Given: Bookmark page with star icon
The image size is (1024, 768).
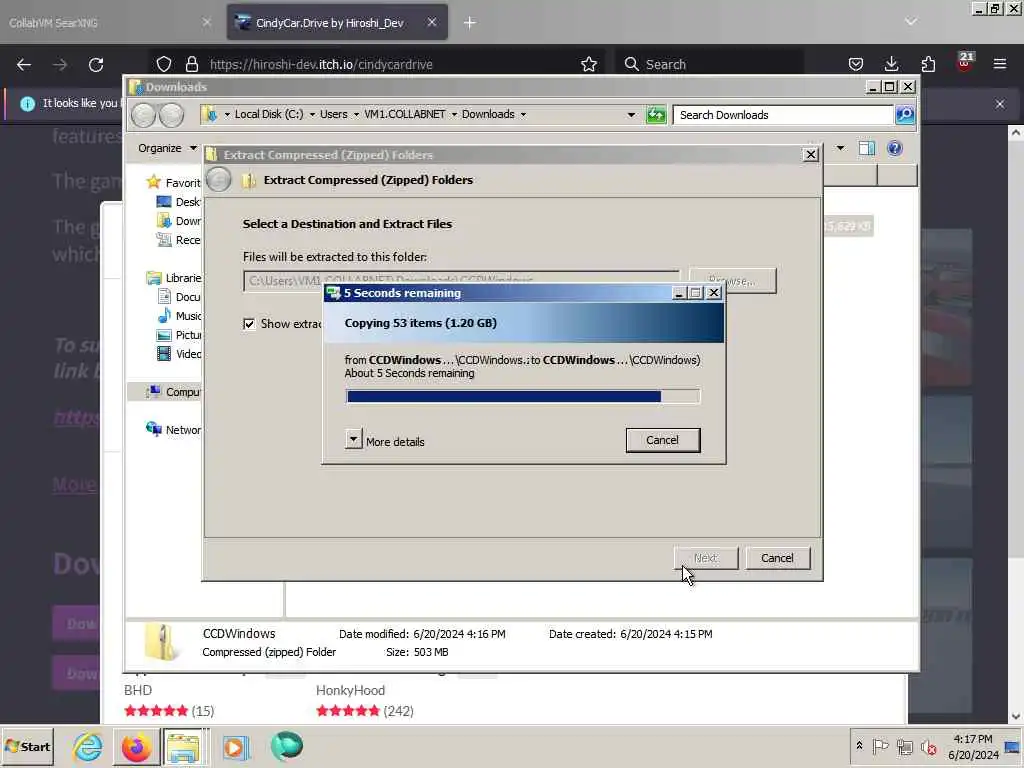Looking at the screenshot, I should coord(588,64).
